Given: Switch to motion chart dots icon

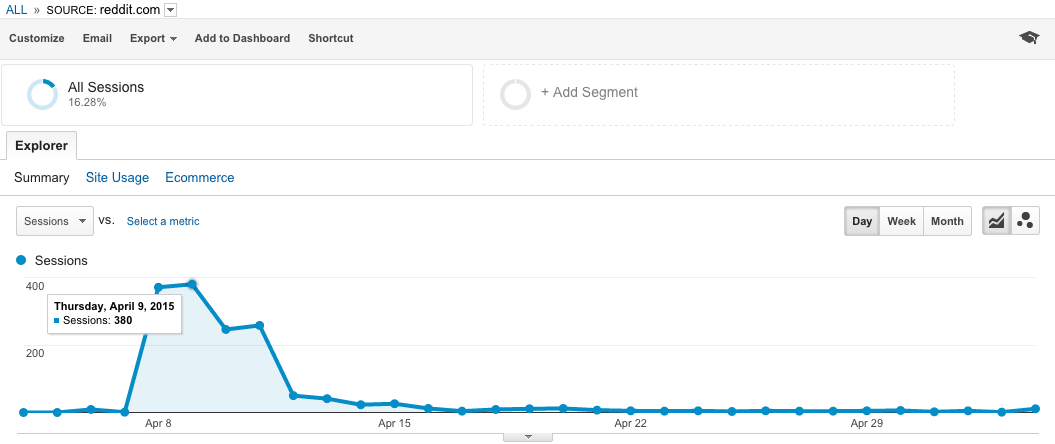Looking at the screenshot, I should (x=1025, y=221).
